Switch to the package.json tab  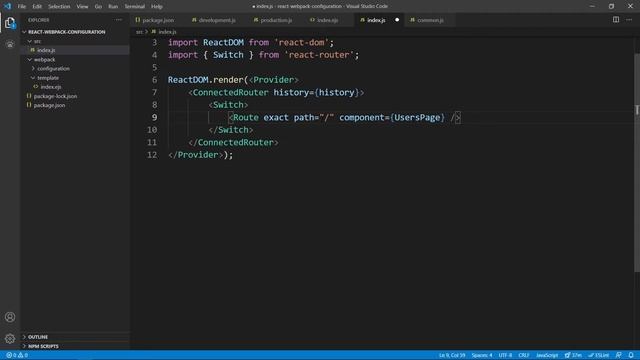click(x=158, y=20)
